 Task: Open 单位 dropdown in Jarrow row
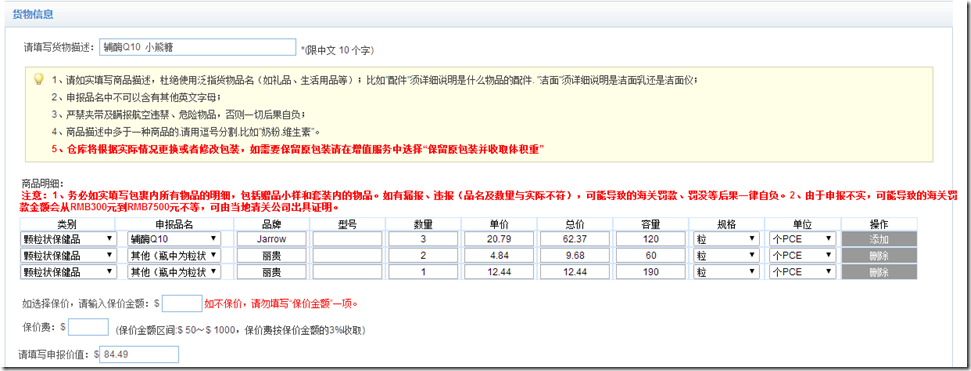coord(803,238)
